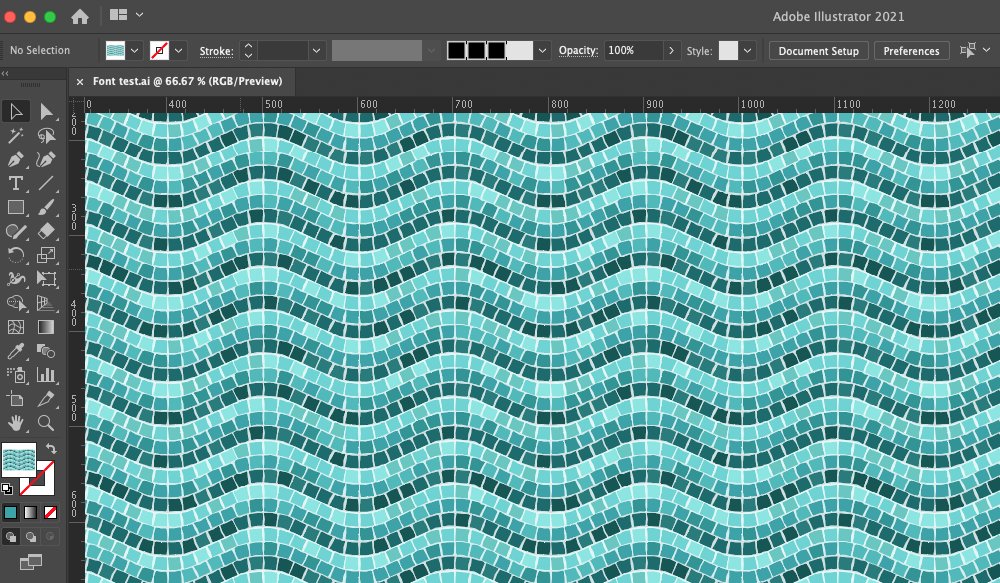This screenshot has width=1000, height=583.
Task: Select the Type tool
Action: (x=15, y=183)
